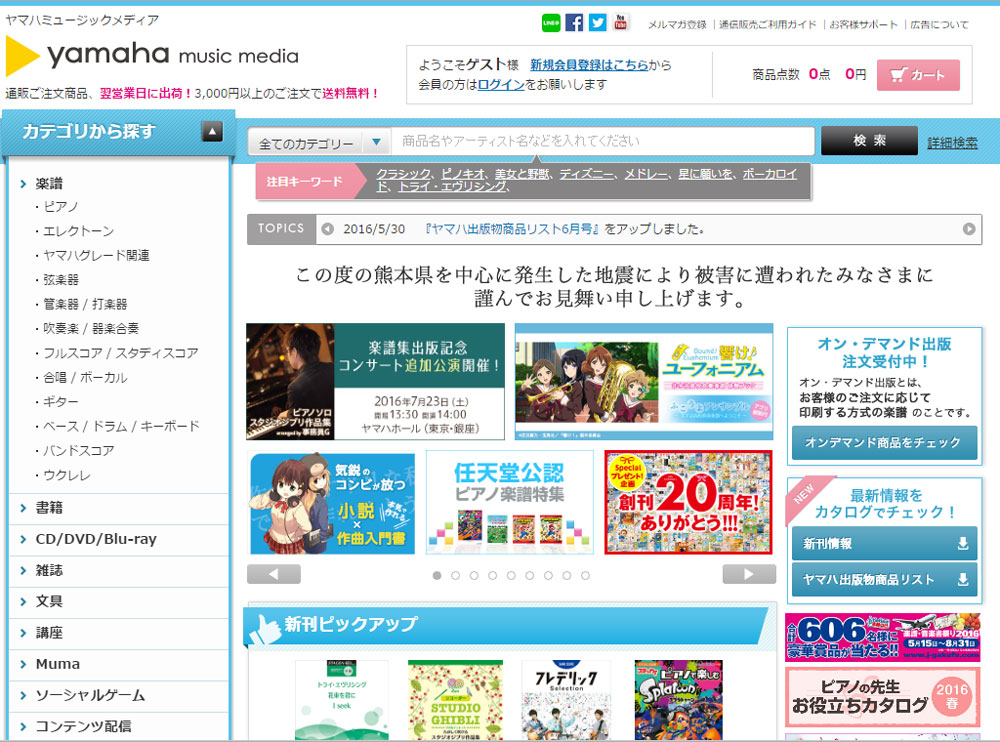Viewport: 1000px width, 742px height.
Task: Click the black 検索 button
Action: point(869,141)
